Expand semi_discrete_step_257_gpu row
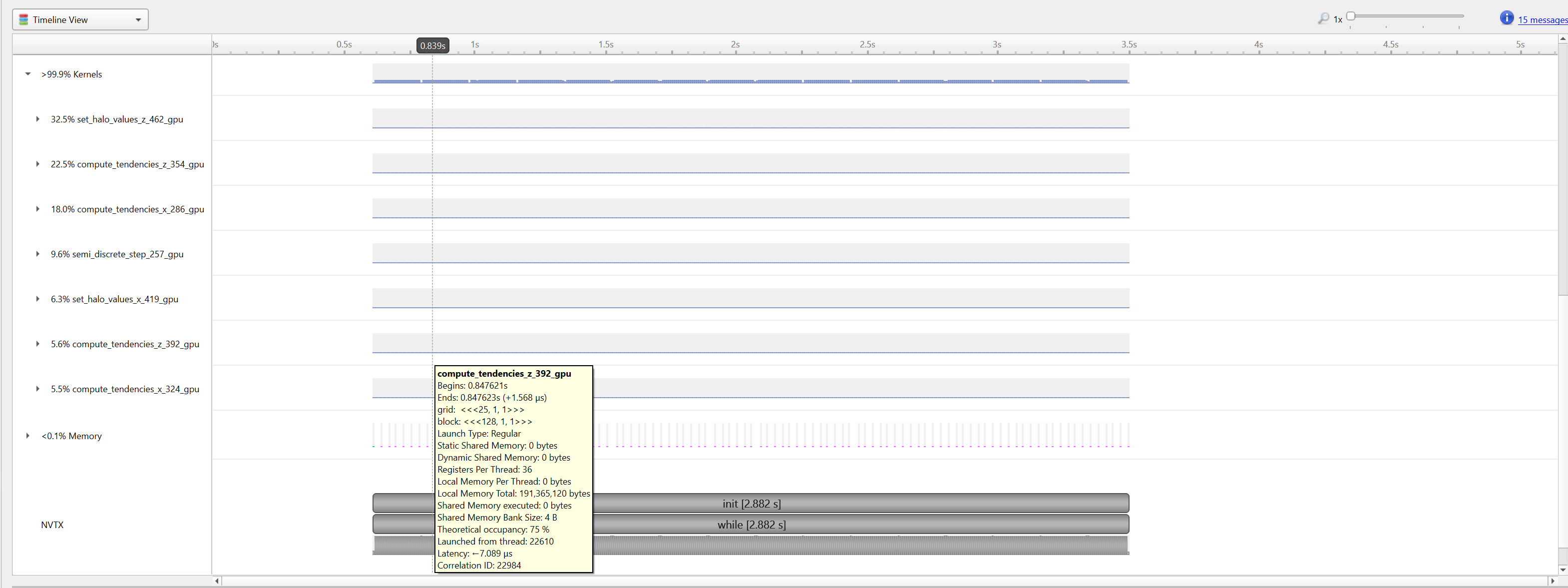 click(38, 254)
